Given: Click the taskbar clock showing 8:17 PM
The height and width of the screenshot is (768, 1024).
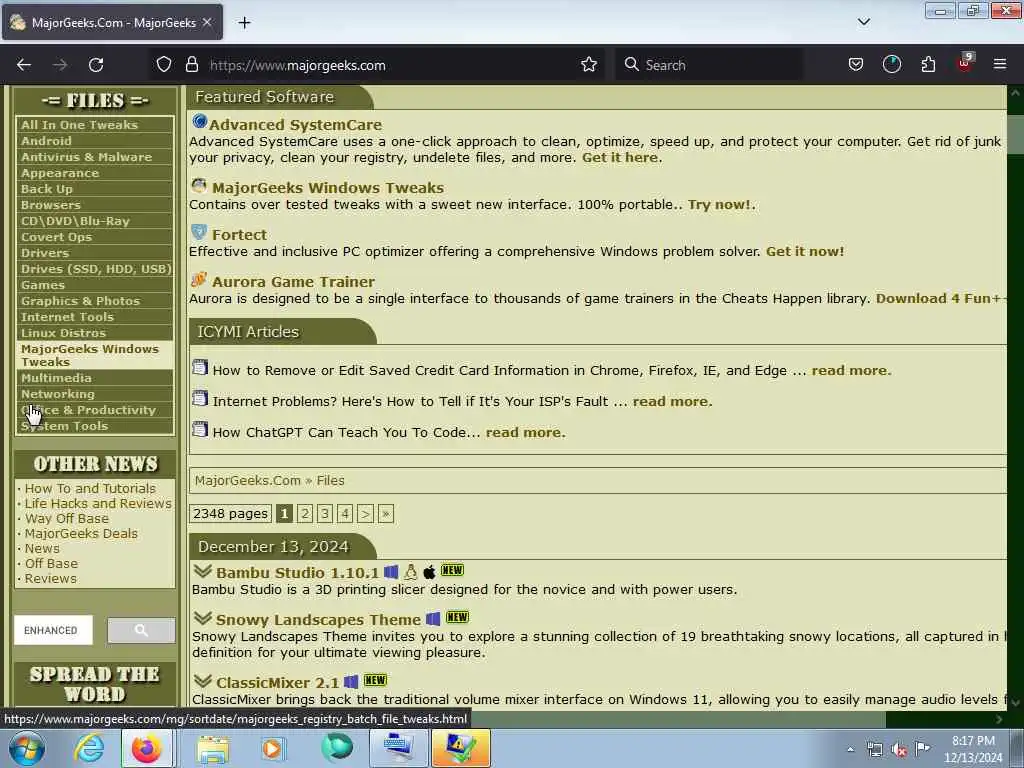Looking at the screenshot, I should 973,749.
